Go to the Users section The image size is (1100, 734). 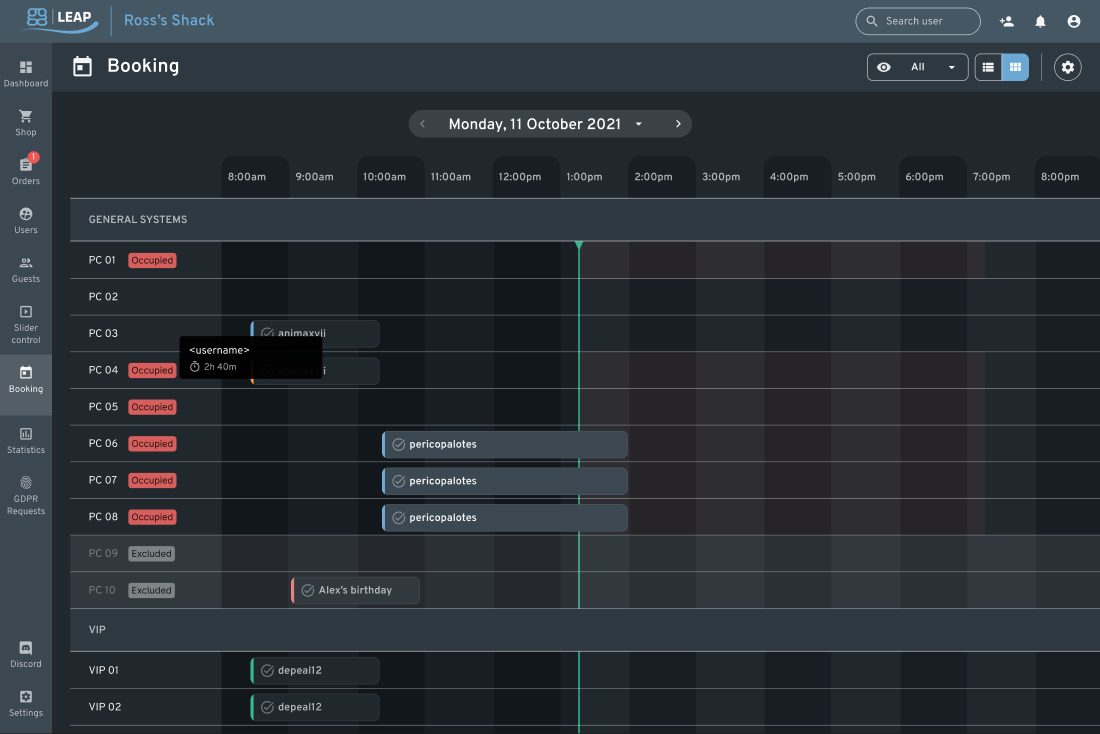pyautogui.click(x=25, y=220)
